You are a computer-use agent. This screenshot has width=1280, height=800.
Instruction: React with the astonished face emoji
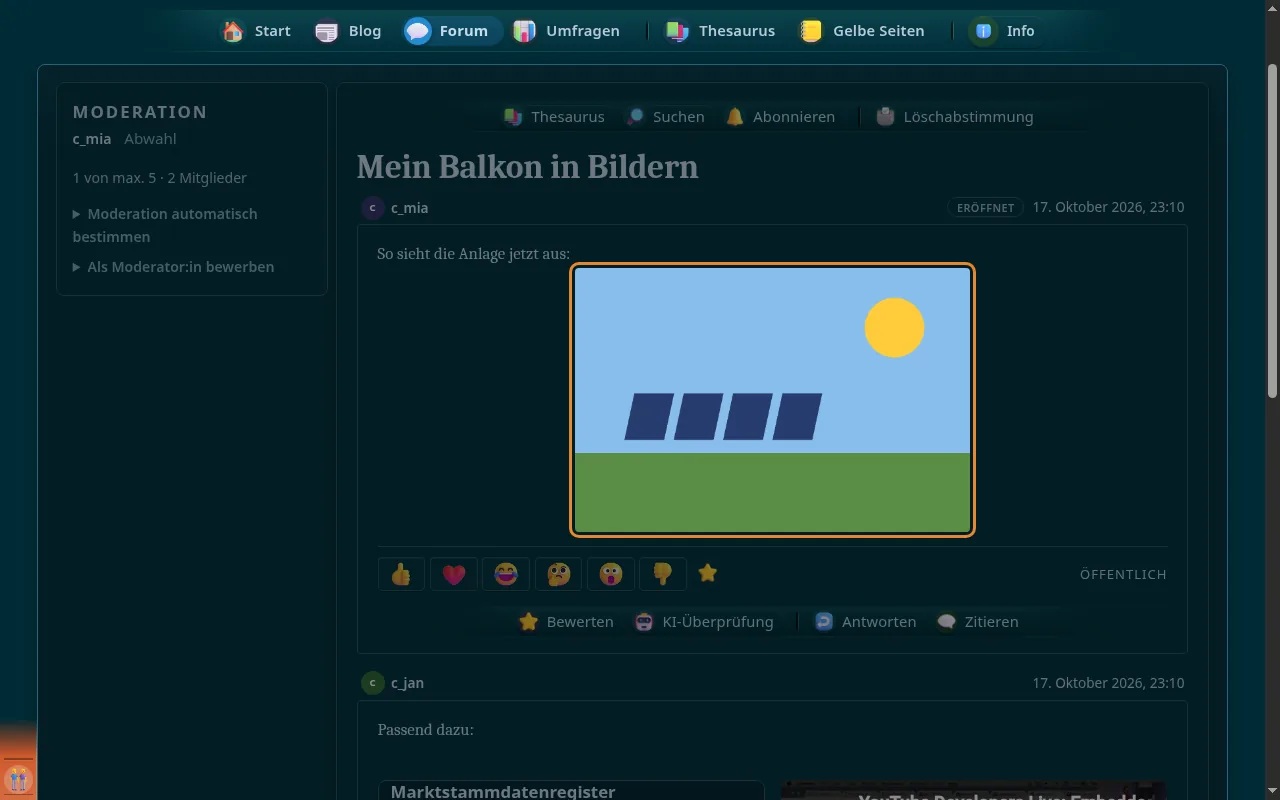click(x=610, y=574)
